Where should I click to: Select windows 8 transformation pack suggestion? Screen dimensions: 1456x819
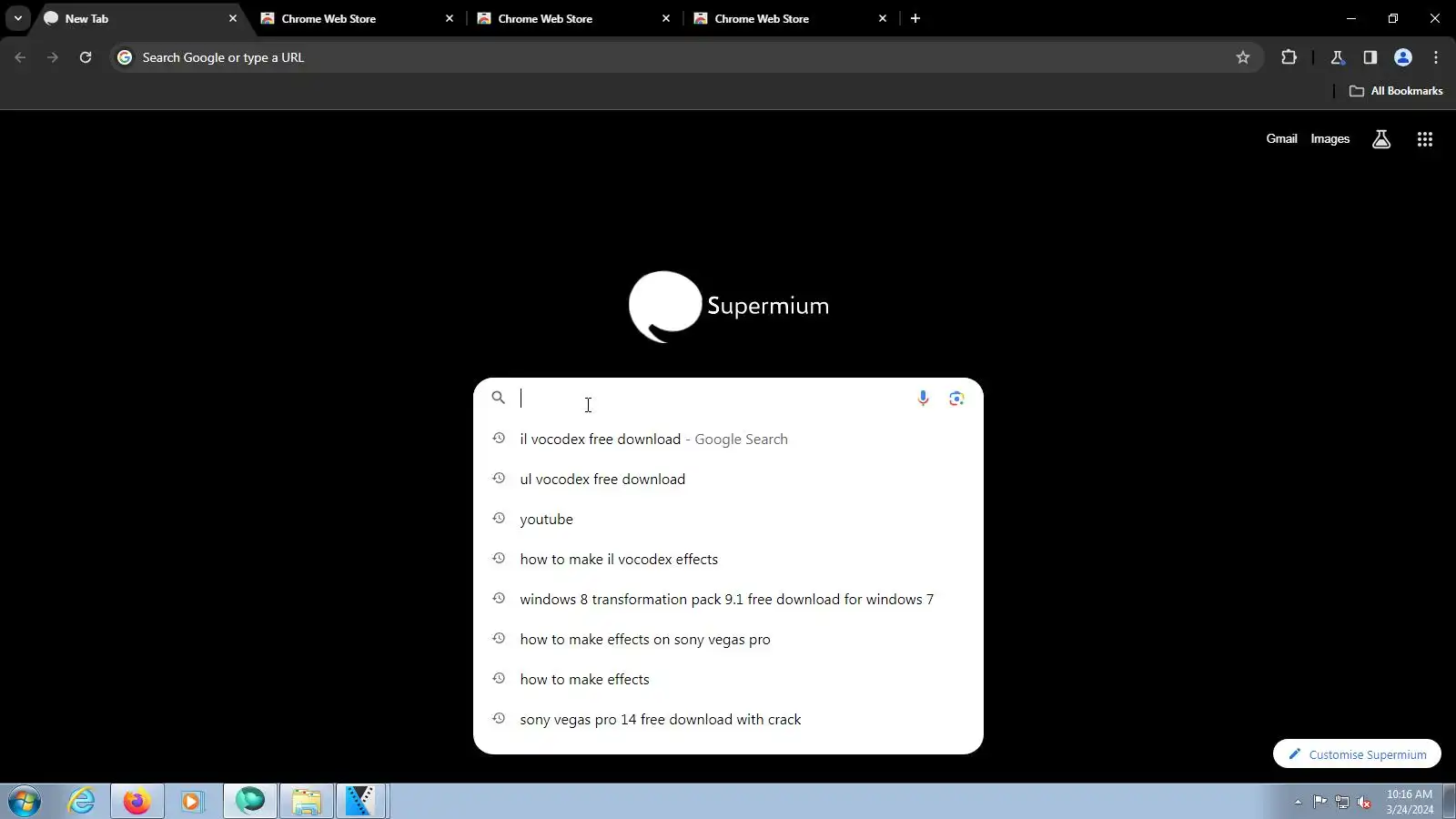pyautogui.click(x=728, y=599)
